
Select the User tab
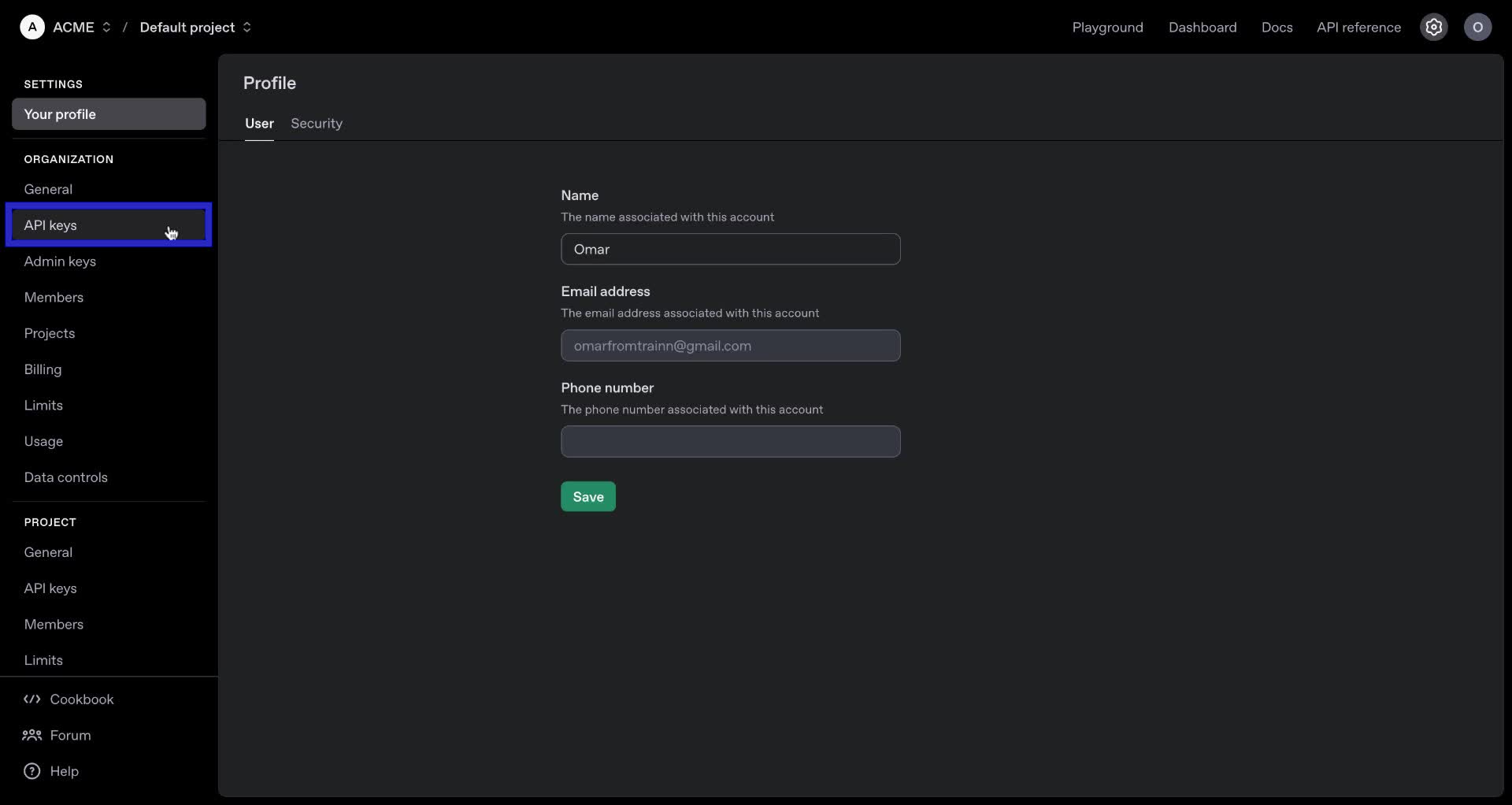click(x=259, y=124)
